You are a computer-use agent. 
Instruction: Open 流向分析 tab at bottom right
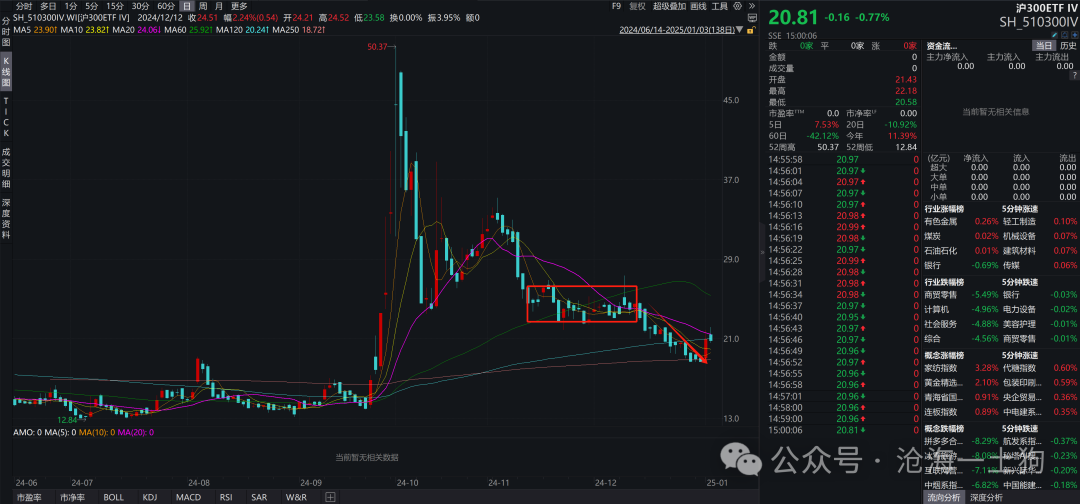pyautogui.click(x=944, y=497)
